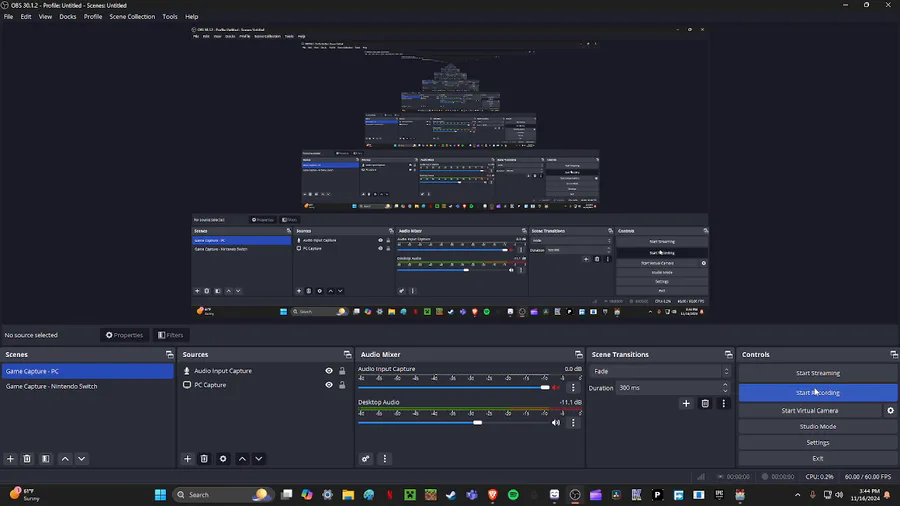Viewport: 900px width, 506px height.
Task: Move source up arrow in Sources dock
Action: point(242,459)
